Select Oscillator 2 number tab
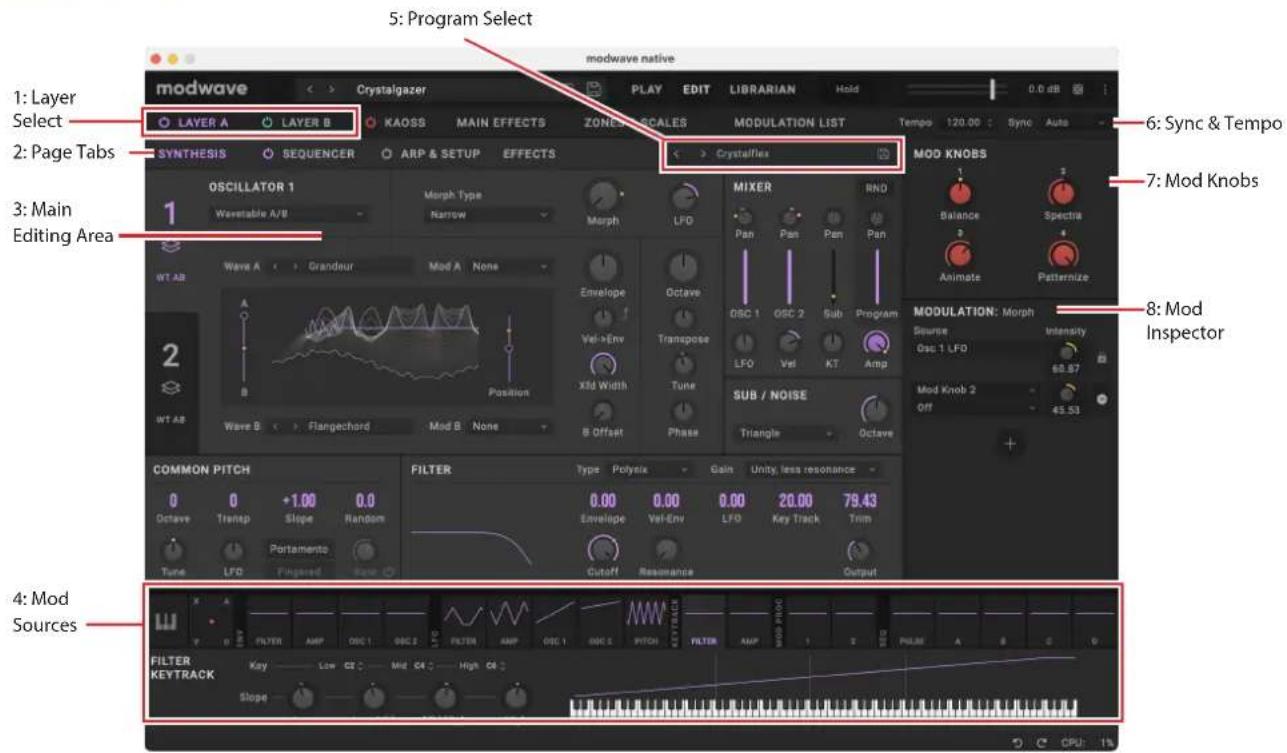Screen dimensions: 1287x753 point(170,355)
